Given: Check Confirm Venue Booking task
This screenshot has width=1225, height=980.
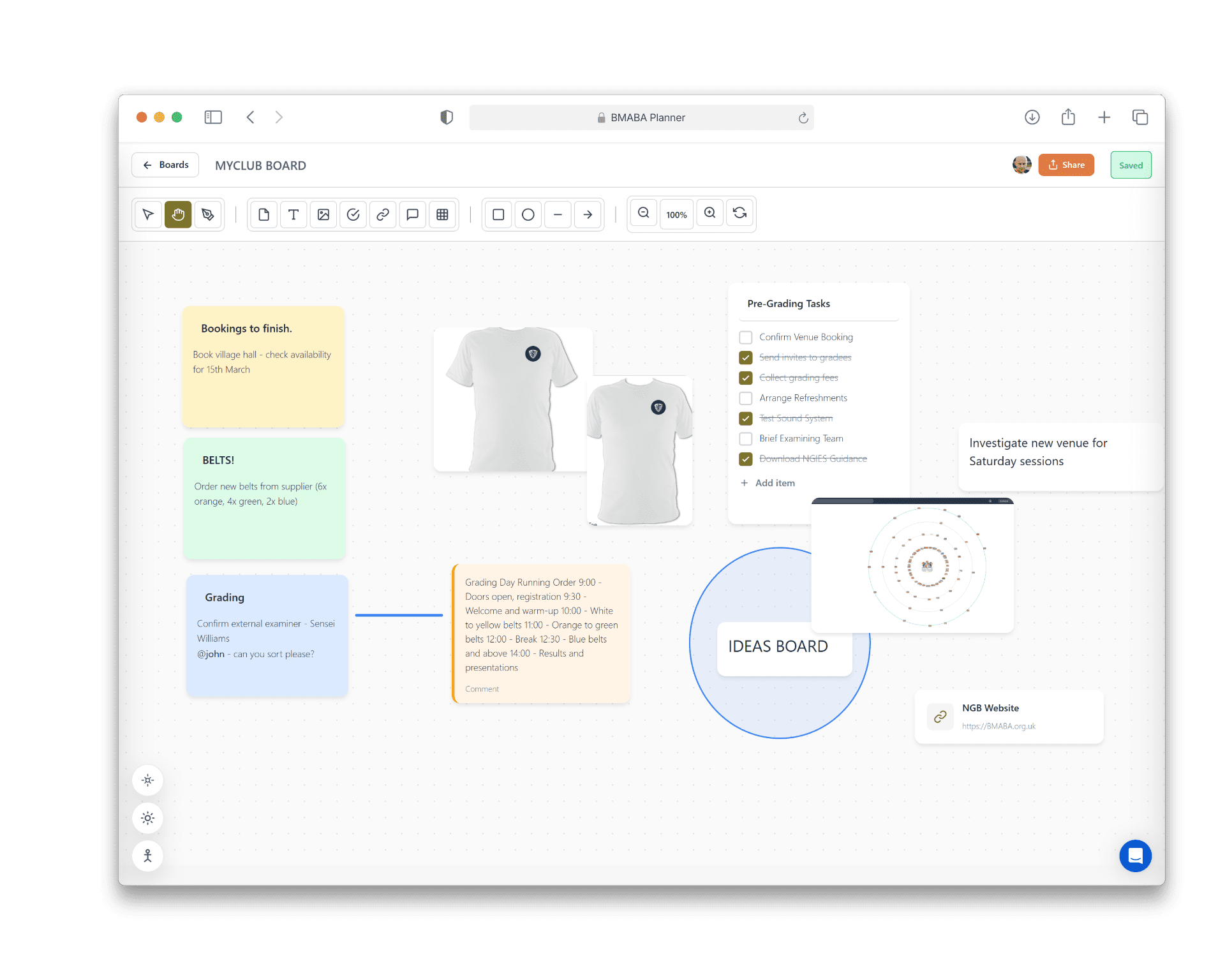Looking at the screenshot, I should pos(745,337).
